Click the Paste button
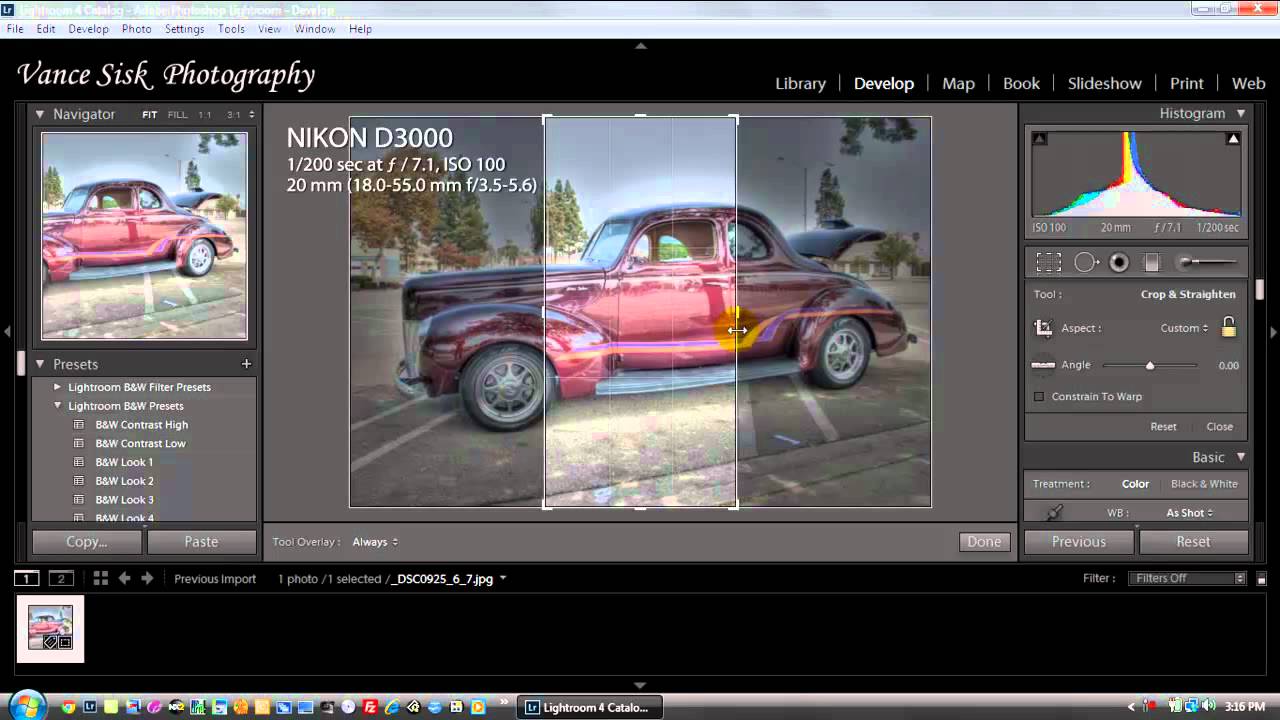Viewport: 1280px width, 720px height. [x=201, y=542]
